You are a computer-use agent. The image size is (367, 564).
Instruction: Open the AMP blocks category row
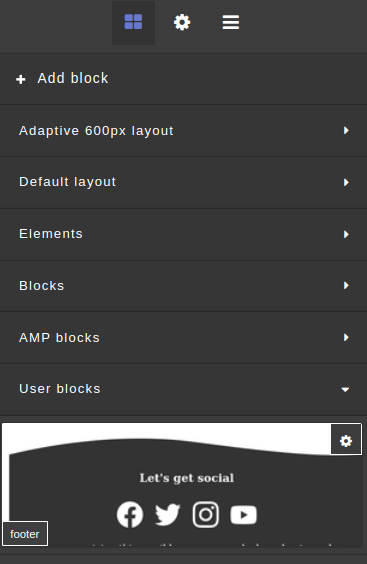coord(184,337)
